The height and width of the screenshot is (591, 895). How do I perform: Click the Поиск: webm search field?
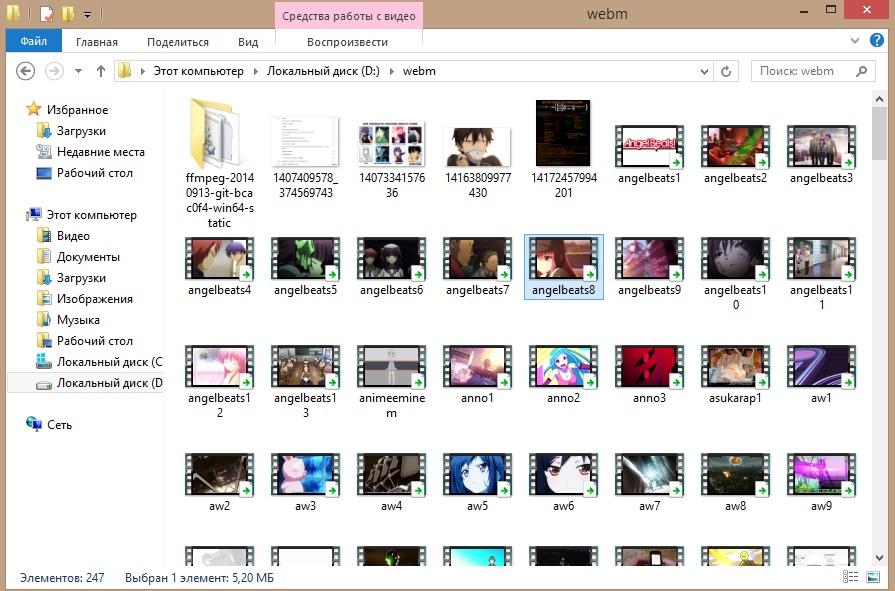click(x=813, y=71)
